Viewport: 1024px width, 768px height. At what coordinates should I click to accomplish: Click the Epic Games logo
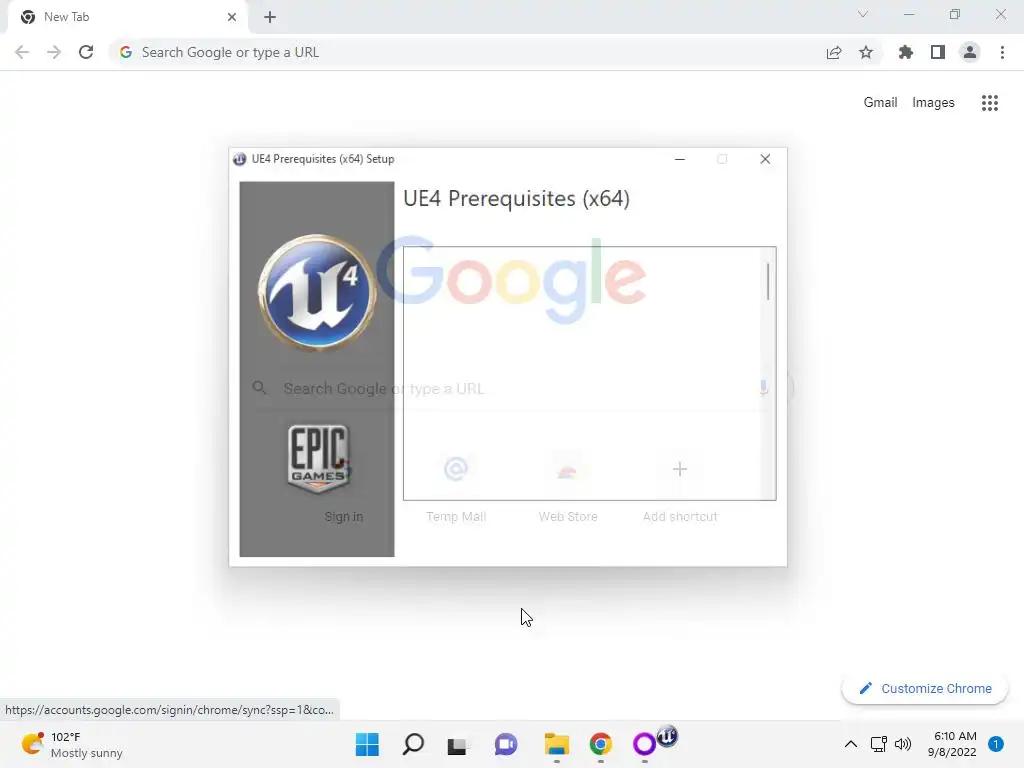click(318, 458)
